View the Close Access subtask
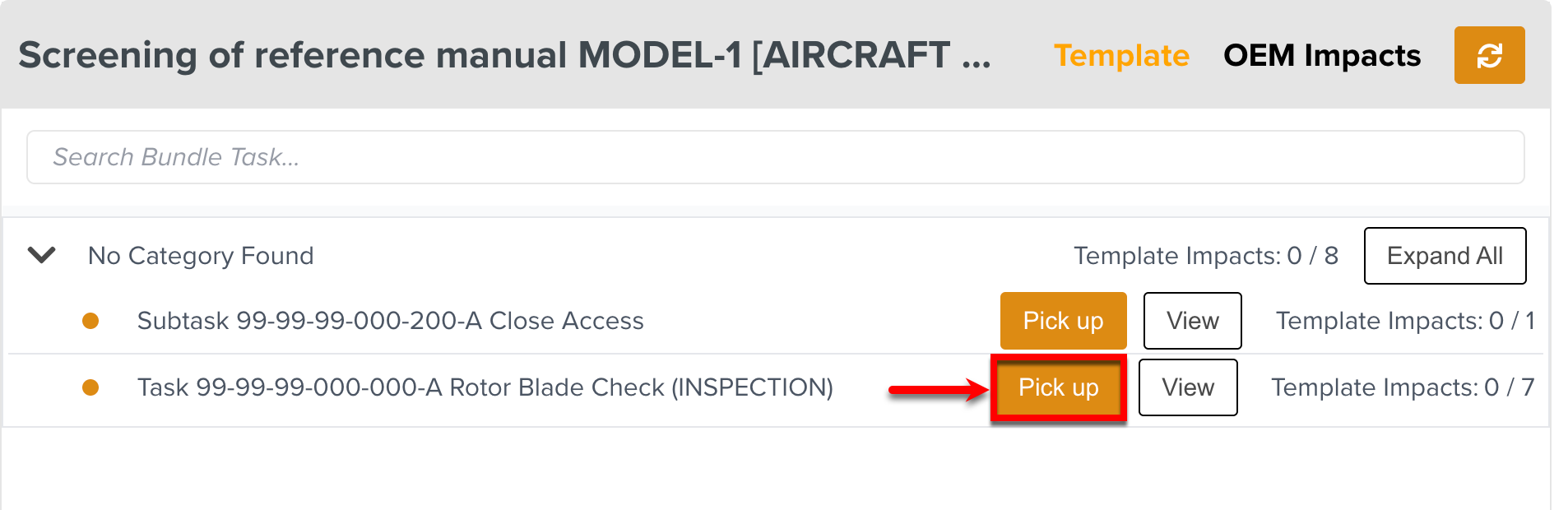 tap(1192, 321)
